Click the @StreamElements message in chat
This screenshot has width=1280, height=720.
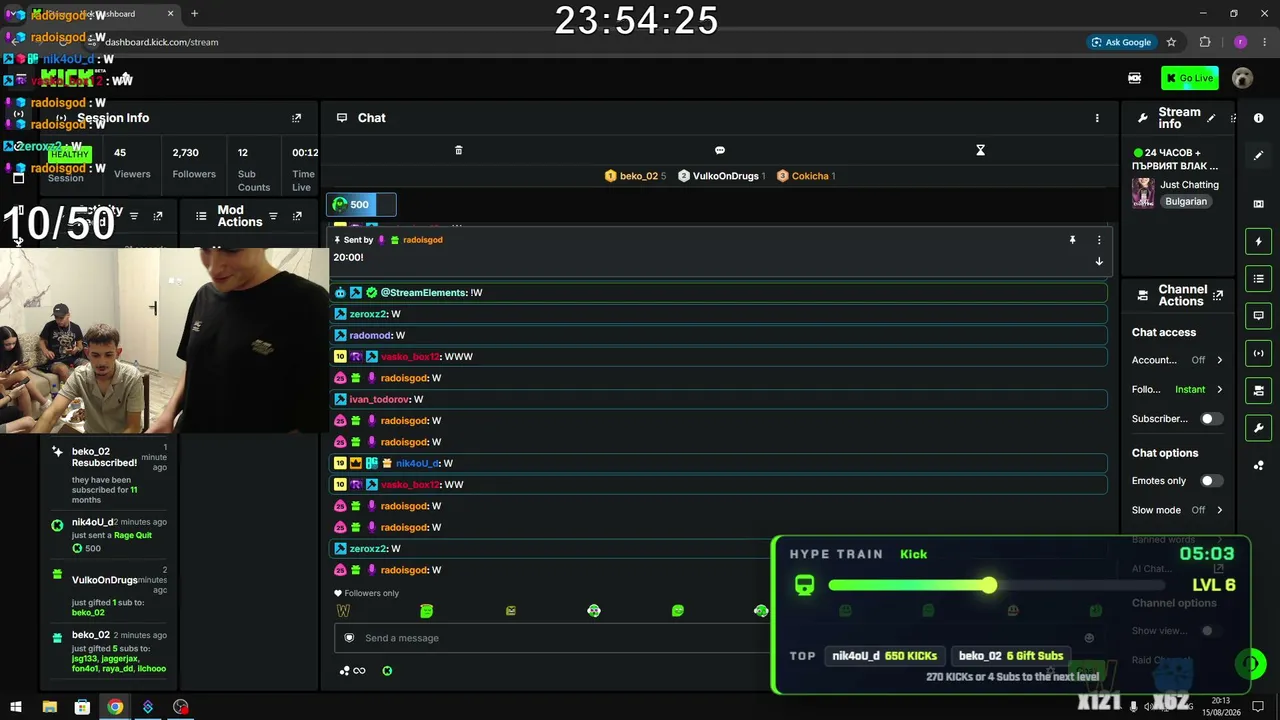pos(718,293)
